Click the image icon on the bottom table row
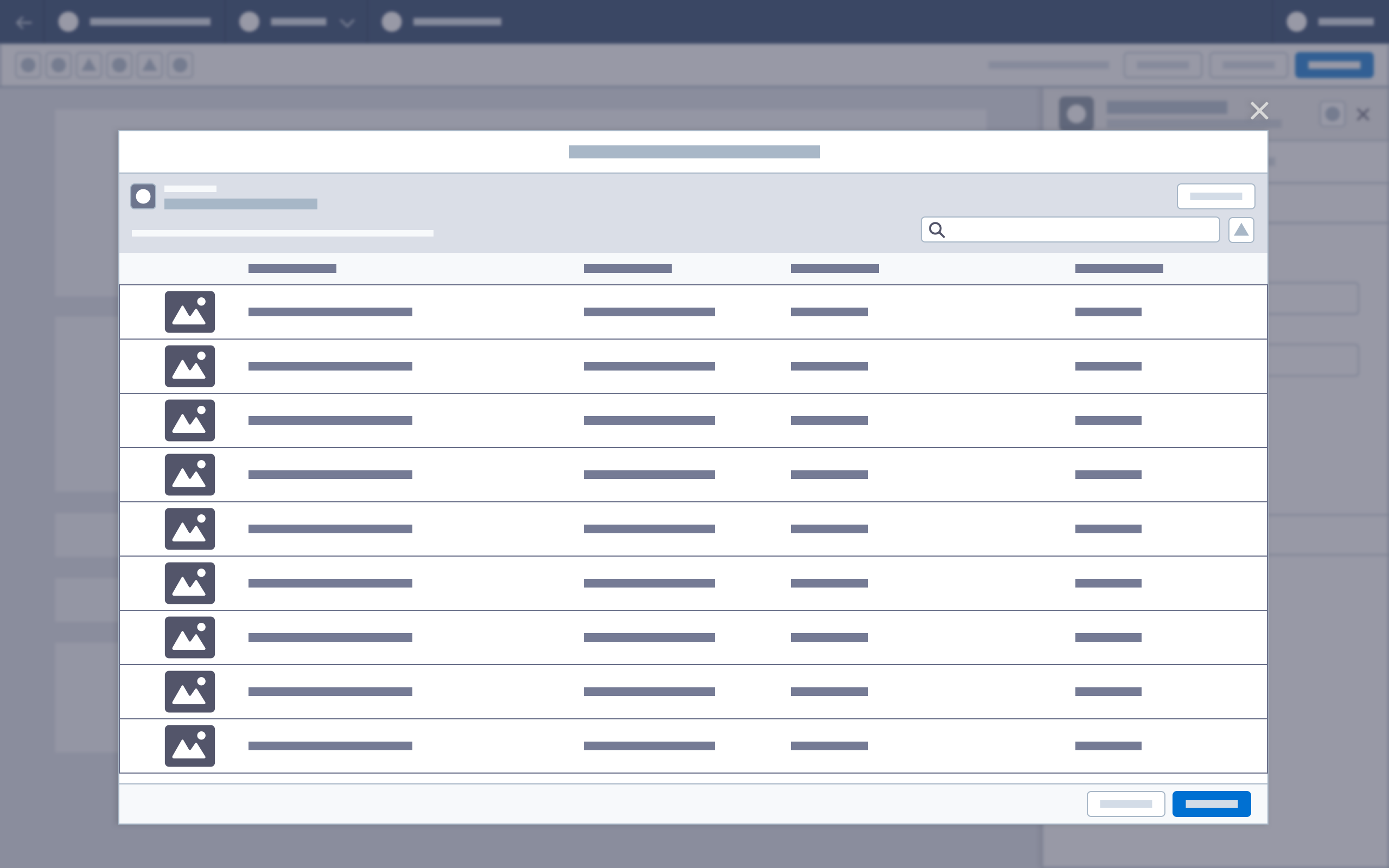This screenshot has width=1389, height=868. (189, 745)
